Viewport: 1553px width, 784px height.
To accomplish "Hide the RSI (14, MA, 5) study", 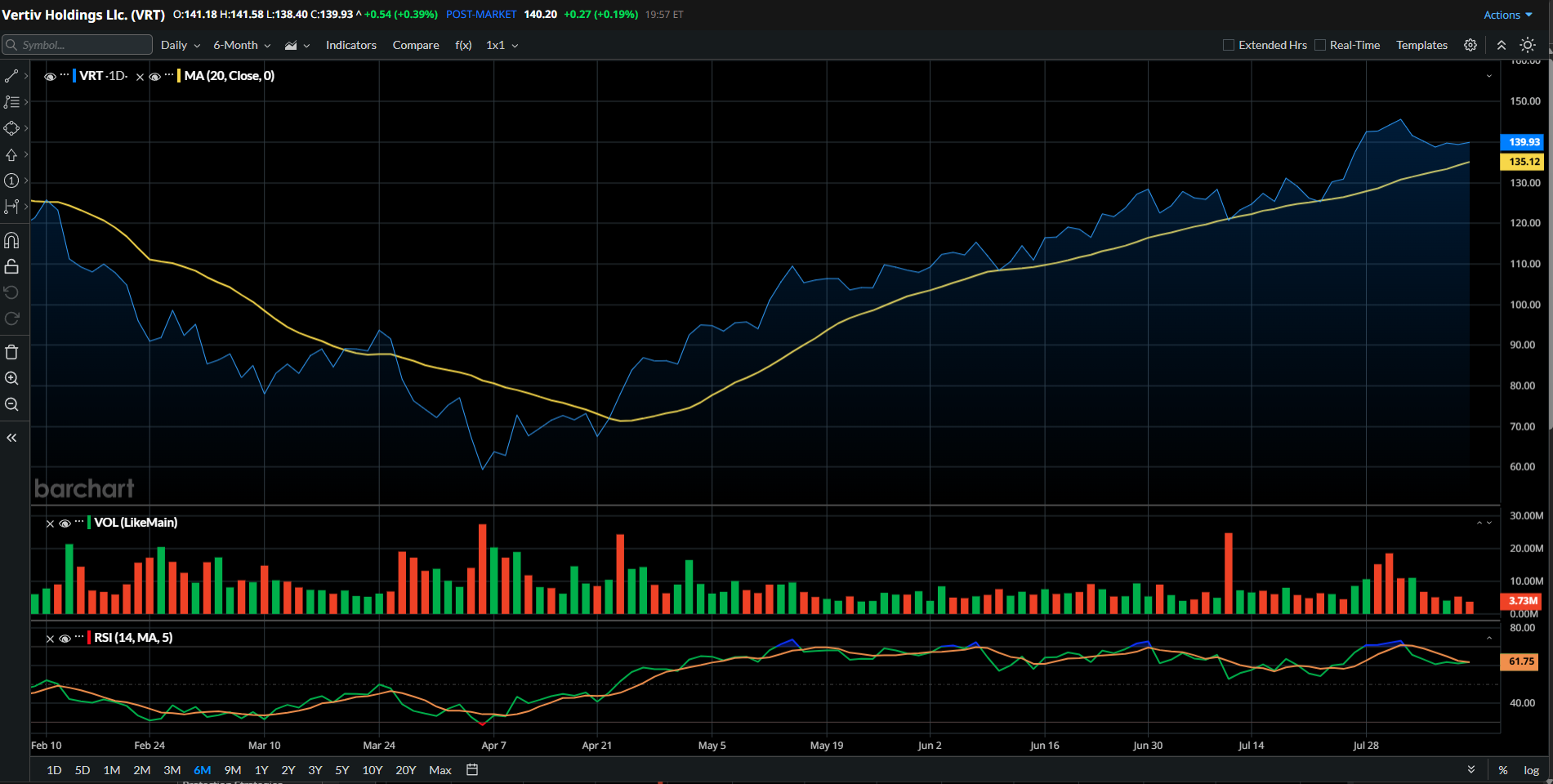I will point(65,639).
